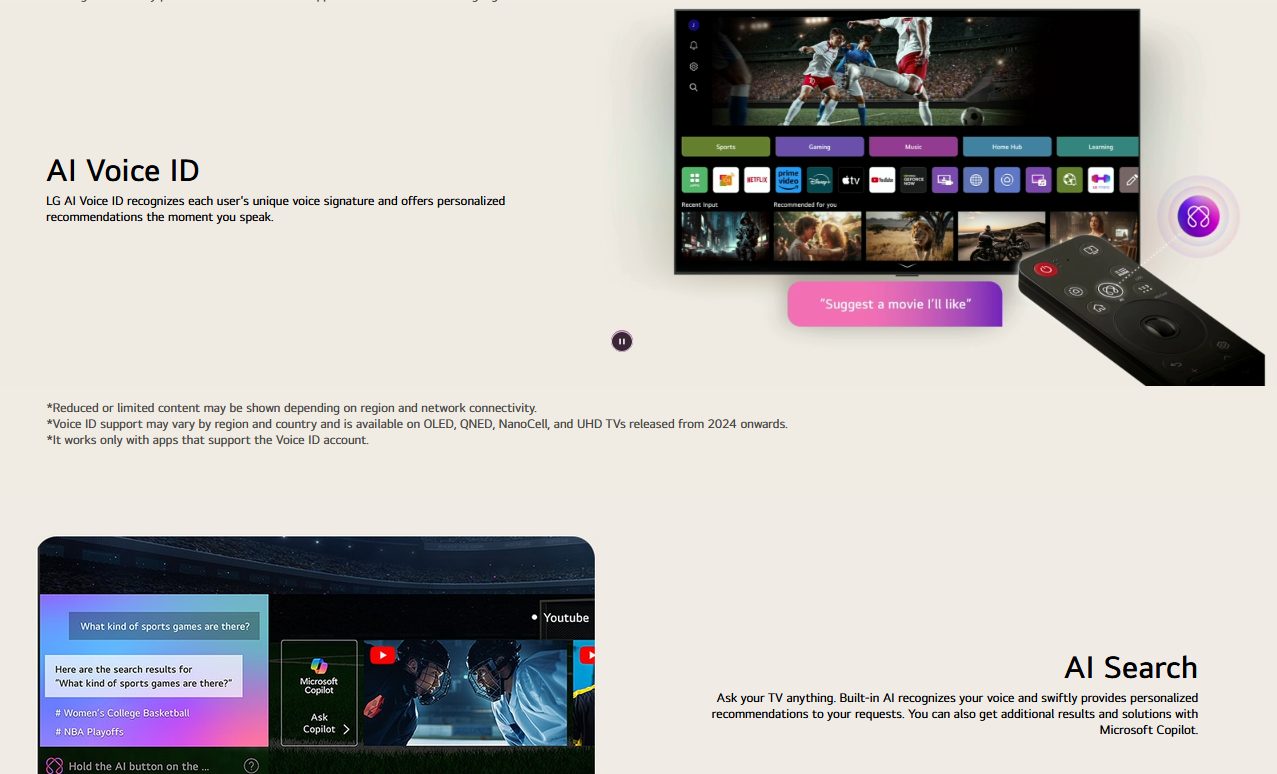Click the magnifier search icon on TV

point(693,88)
